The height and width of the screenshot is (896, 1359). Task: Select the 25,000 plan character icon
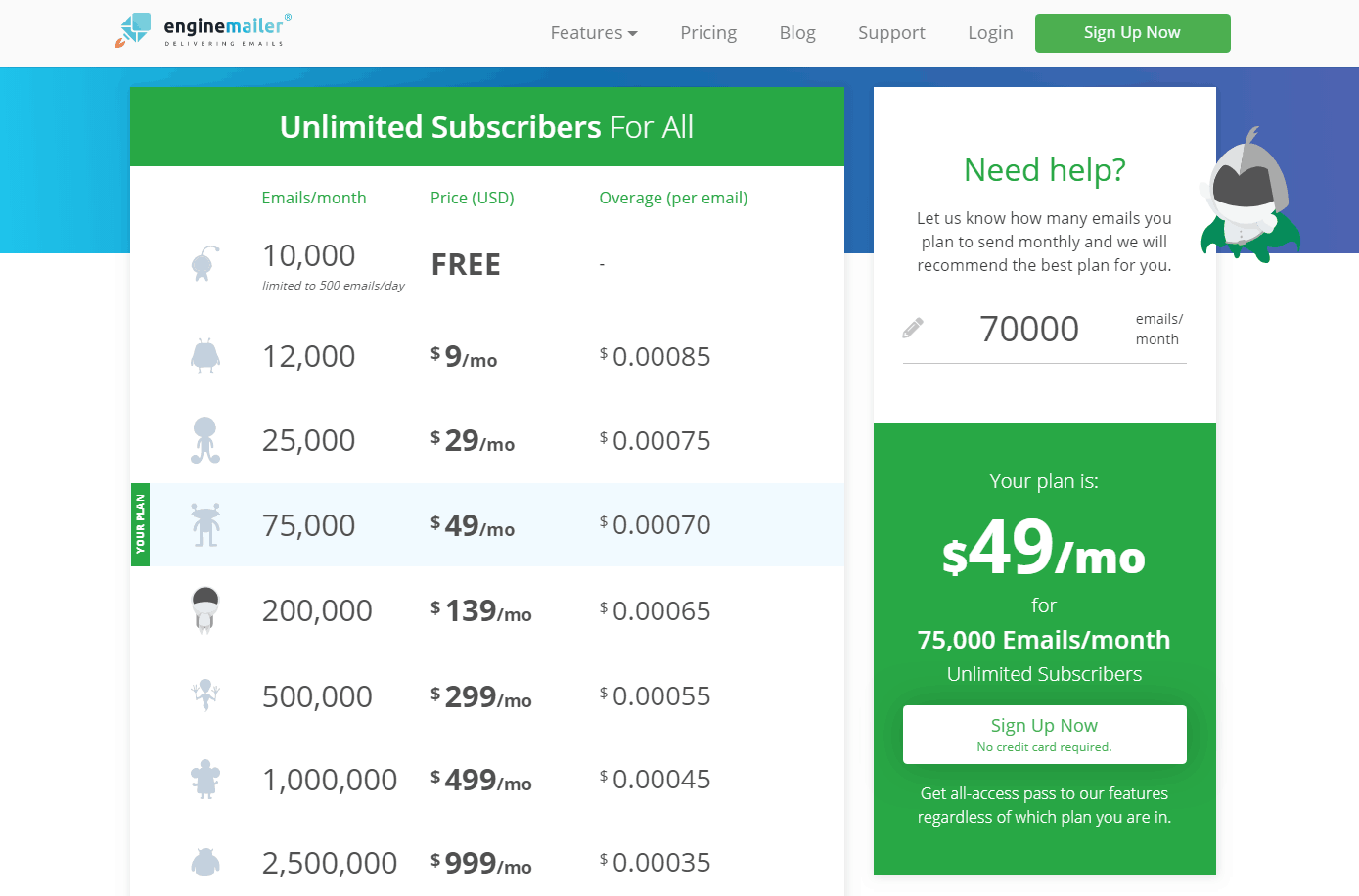click(x=205, y=440)
